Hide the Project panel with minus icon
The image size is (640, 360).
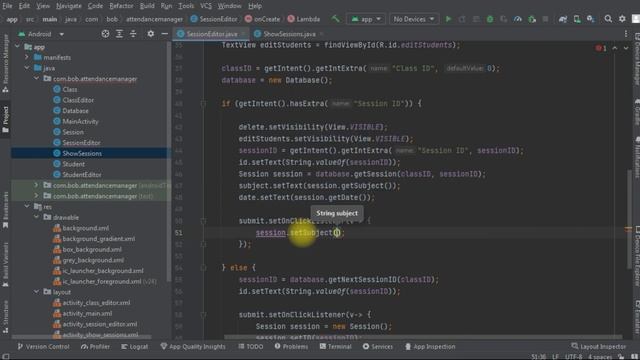[164, 34]
